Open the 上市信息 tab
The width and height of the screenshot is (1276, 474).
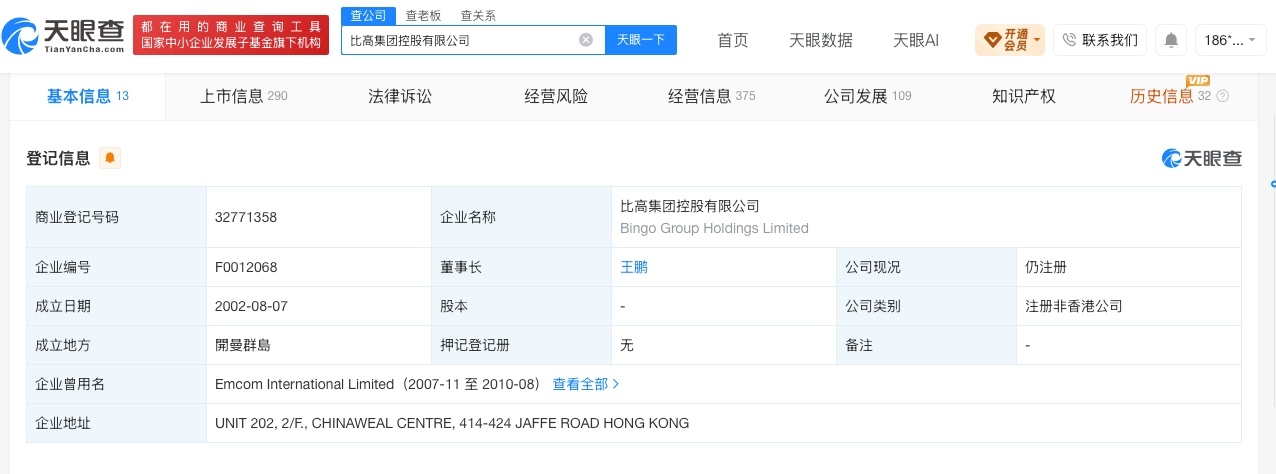click(243, 96)
